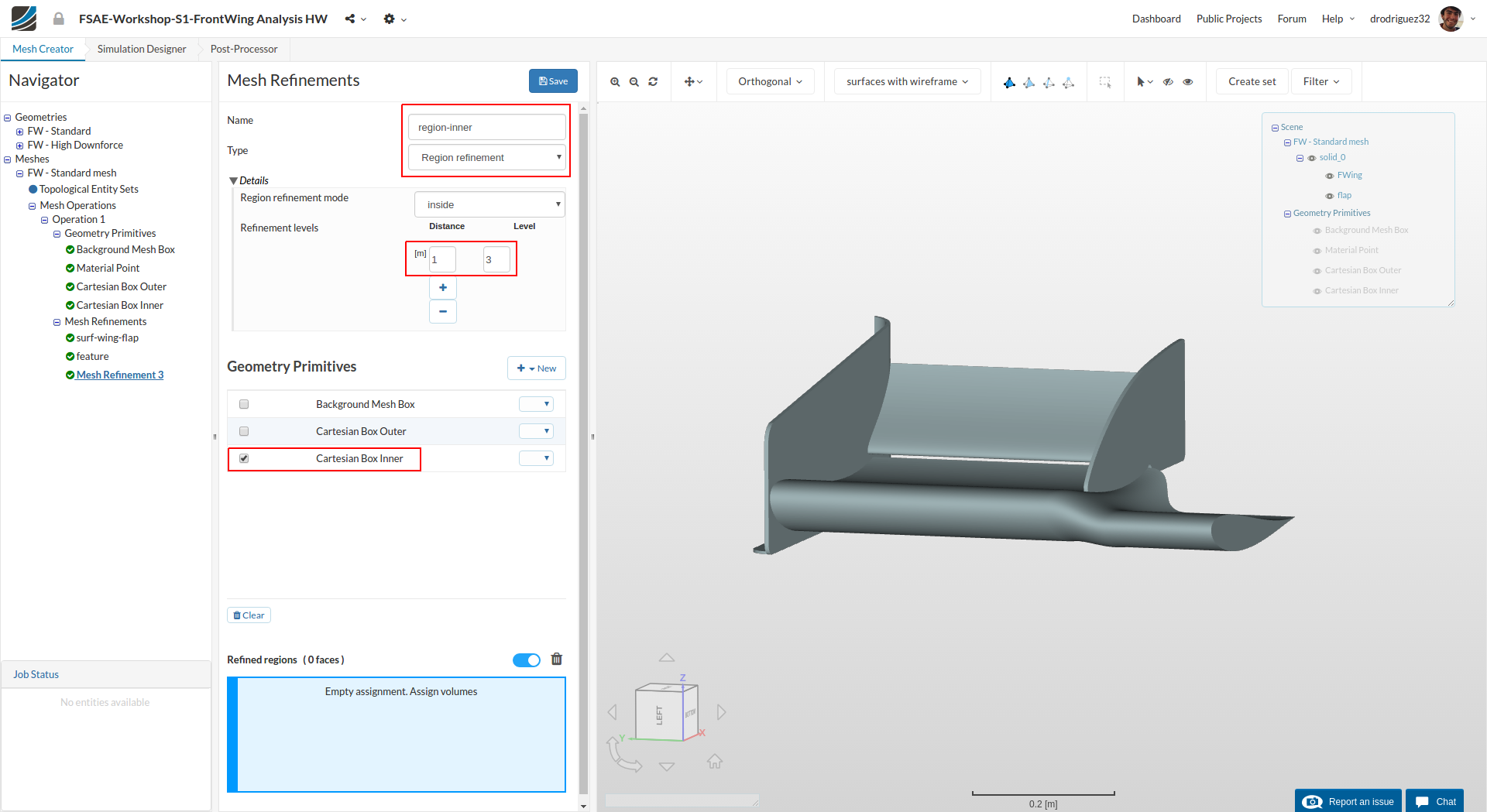Reset the view with the refresh icon
The width and height of the screenshot is (1487, 812).
[x=653, y=82]
